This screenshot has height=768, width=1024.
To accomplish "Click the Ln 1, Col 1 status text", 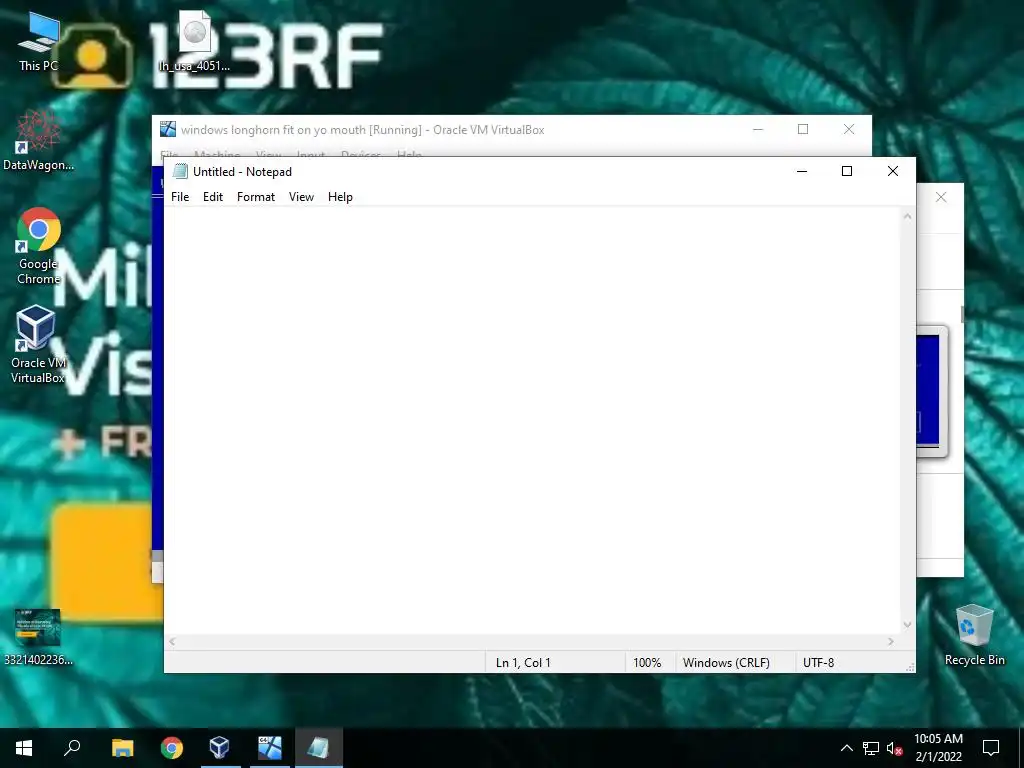I will (x=523, y=662).
